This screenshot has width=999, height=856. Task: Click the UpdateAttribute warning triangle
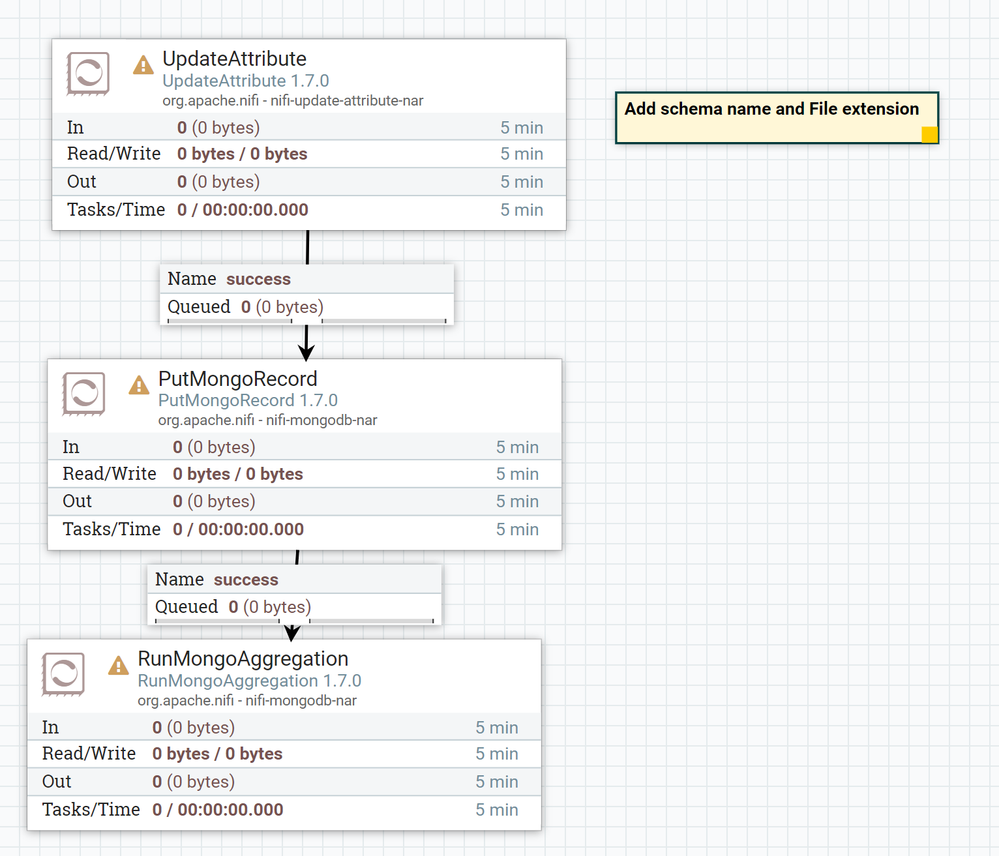coord(143,65)
